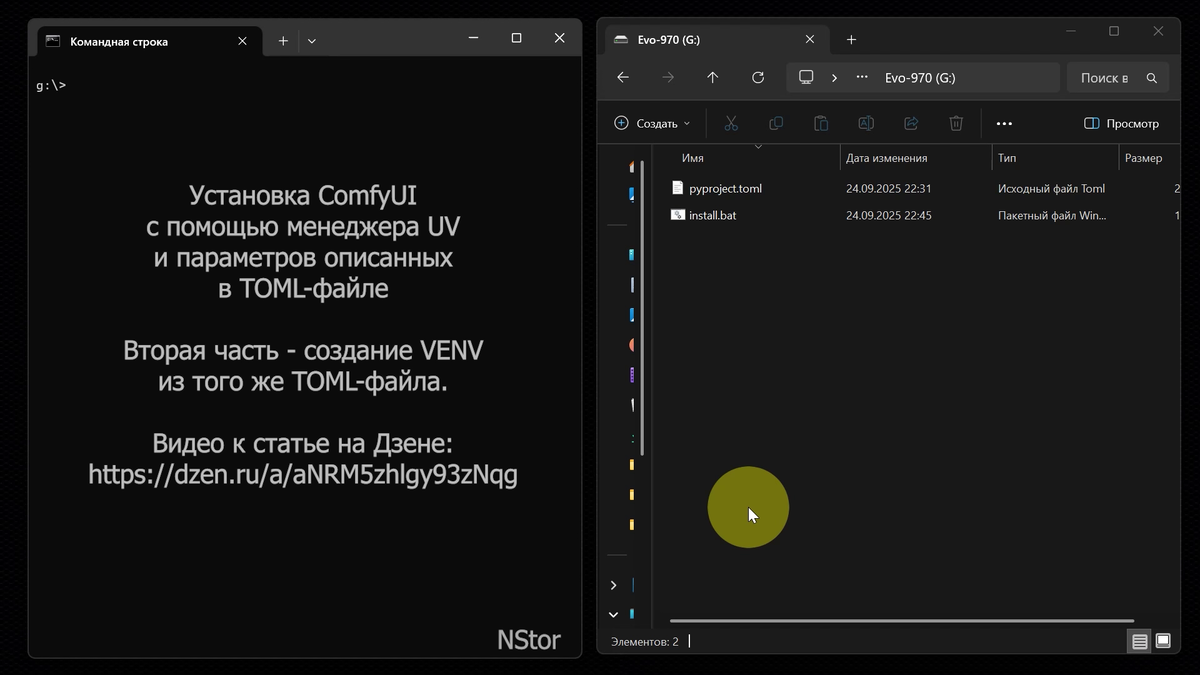Viewport: 1200px width, 675px height.
Task: Click the Copy icon in Explorer toolbar
Action: 776,123
